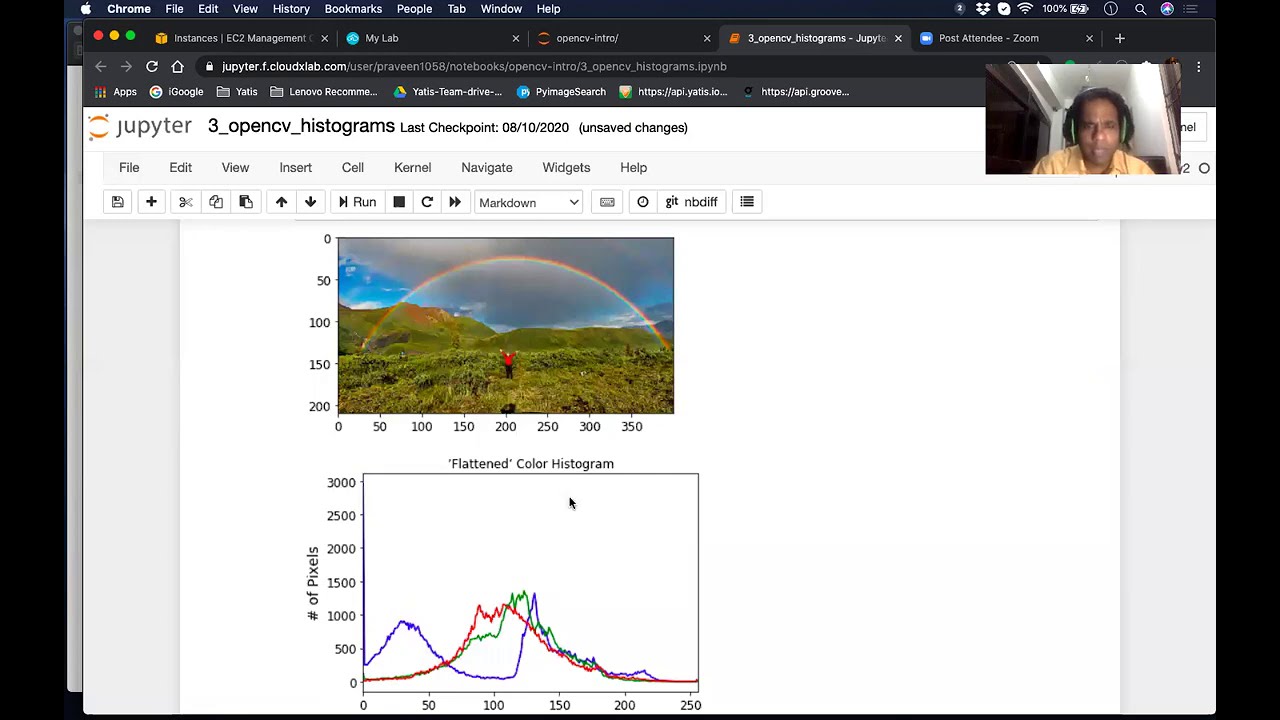Open the Yatis bookmarks folder
The height and width of the screenshot is (720, 1280).
(237, 92)
